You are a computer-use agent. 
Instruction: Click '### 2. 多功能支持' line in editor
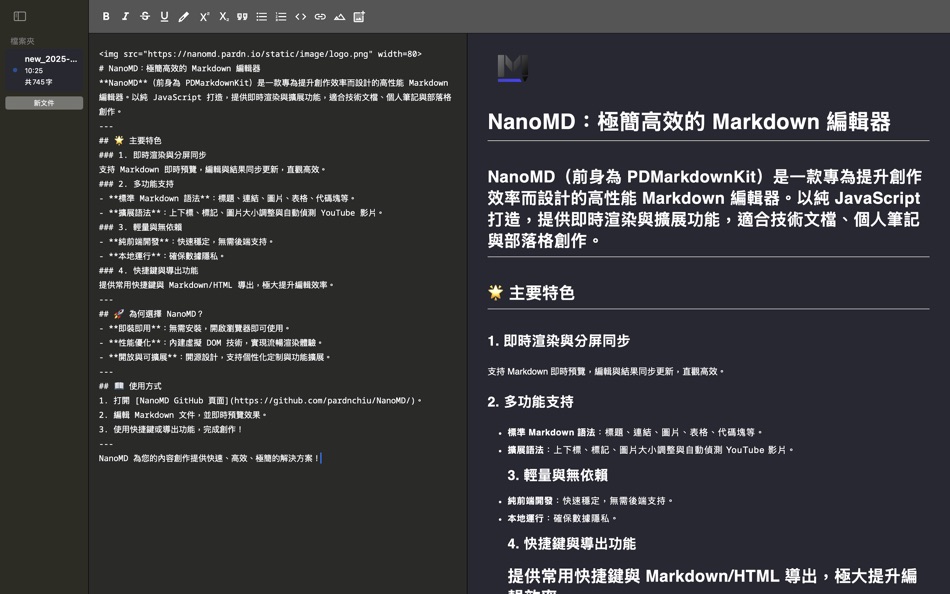(x=136, y=184)
